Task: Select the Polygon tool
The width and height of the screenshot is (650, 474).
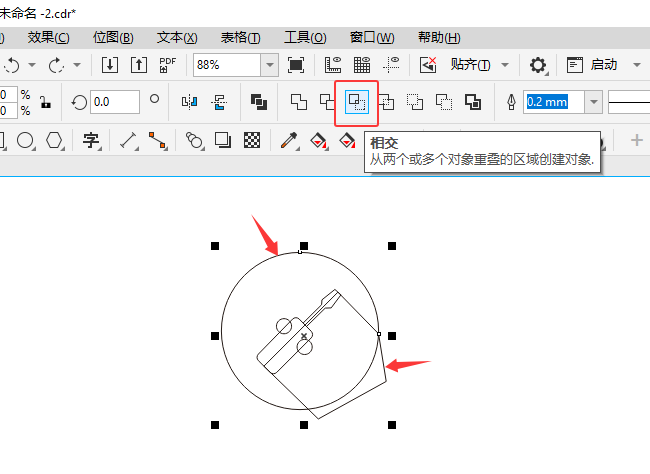Action: (54, 141)
